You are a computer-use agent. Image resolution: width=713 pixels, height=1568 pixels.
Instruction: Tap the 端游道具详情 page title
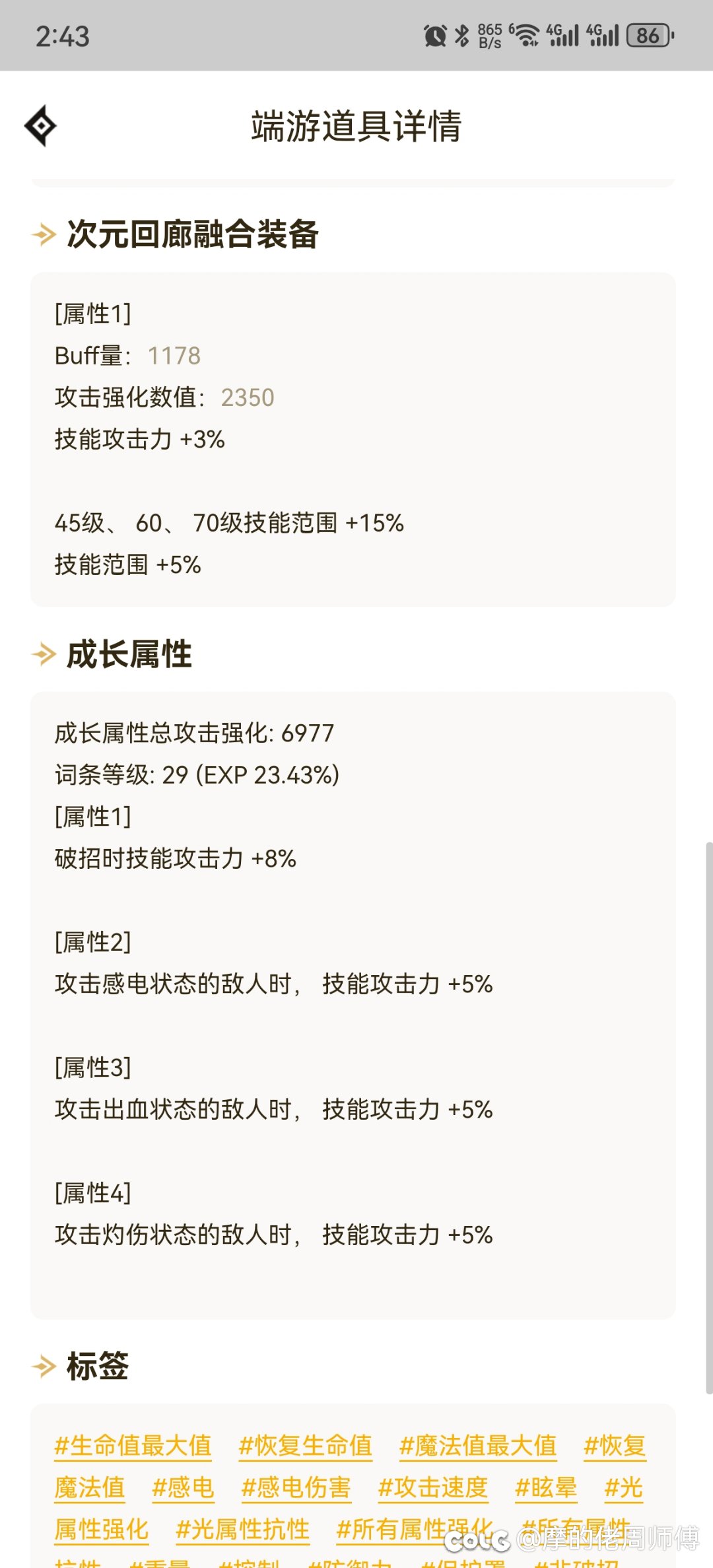(356, 125)
